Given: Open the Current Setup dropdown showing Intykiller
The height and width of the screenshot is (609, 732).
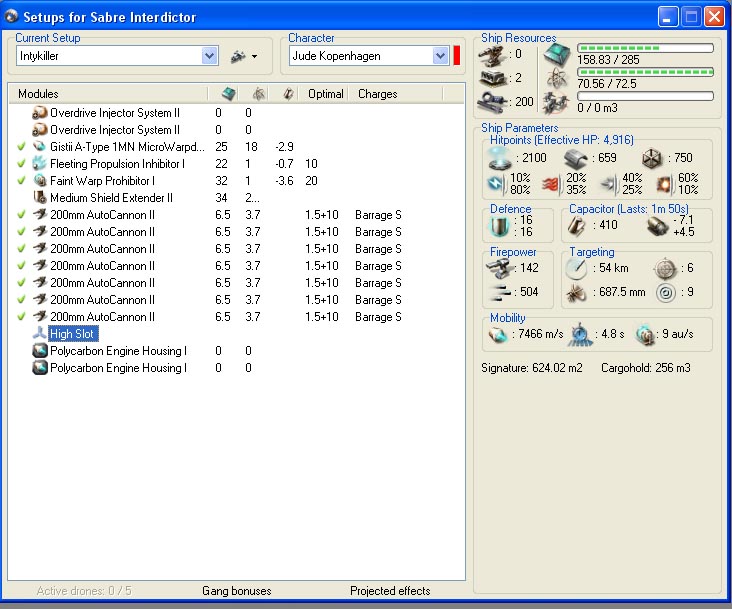Looking at the screenshot, I should coord(210,56).
